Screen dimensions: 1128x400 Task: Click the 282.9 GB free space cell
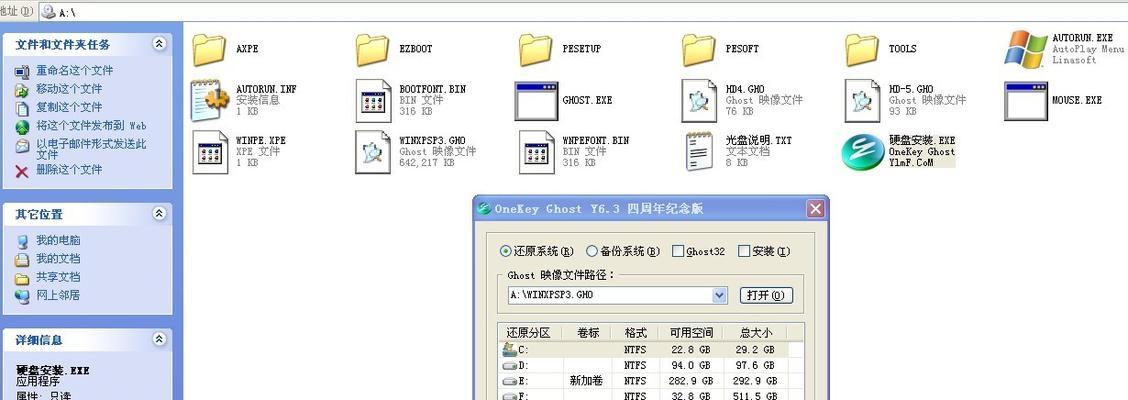click(x=688, y=381)
